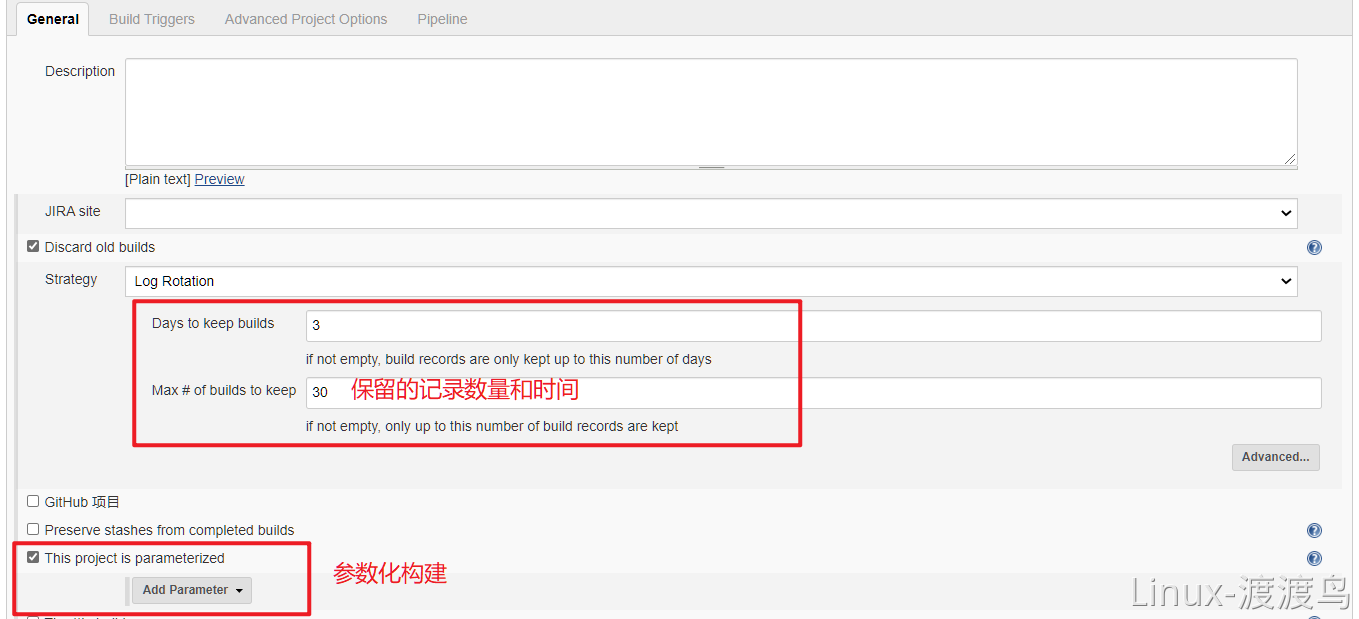Click the Advanced... button
Screen dimensions: 1359x619
1275,457
